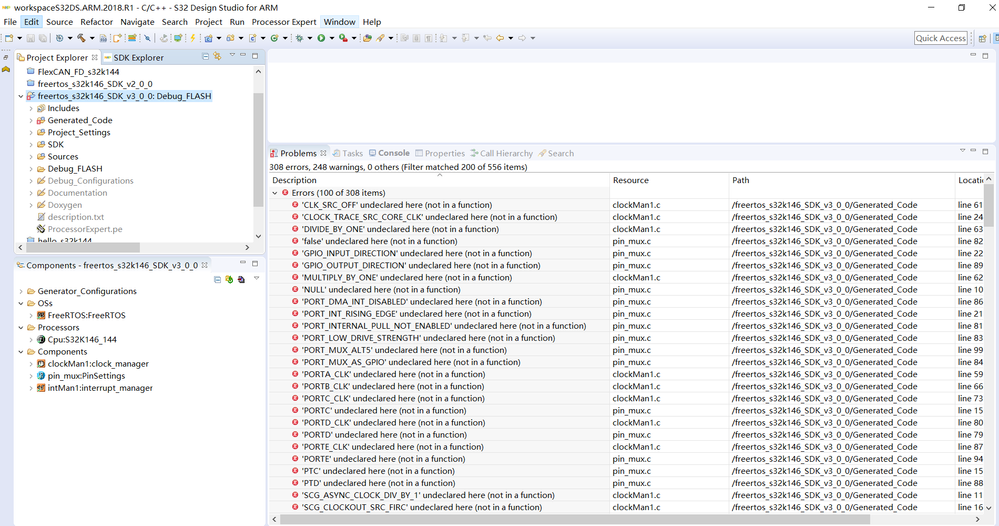Click the Debug bug icon
The image size is (999, 526).
(299, 38)
